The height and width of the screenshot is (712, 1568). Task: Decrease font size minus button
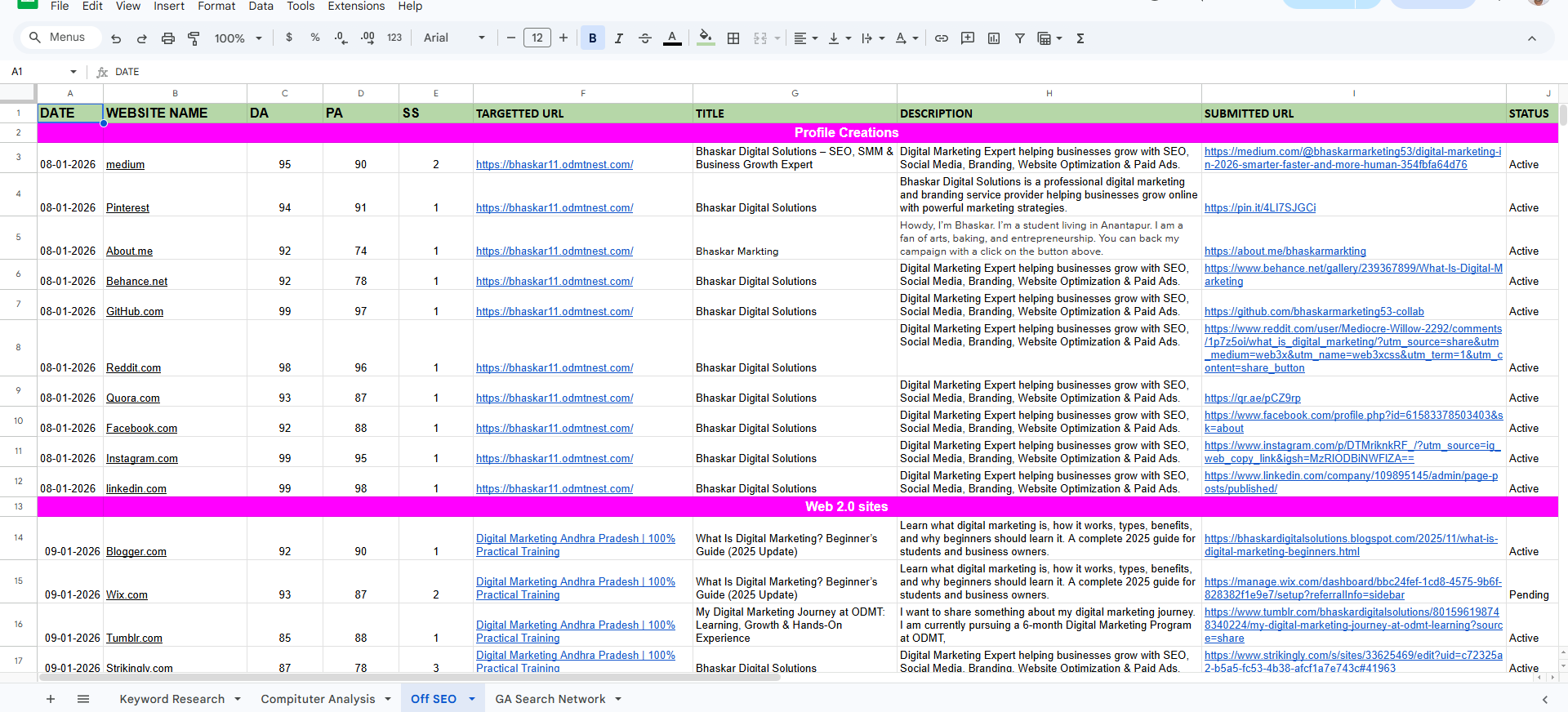(511, 38)
